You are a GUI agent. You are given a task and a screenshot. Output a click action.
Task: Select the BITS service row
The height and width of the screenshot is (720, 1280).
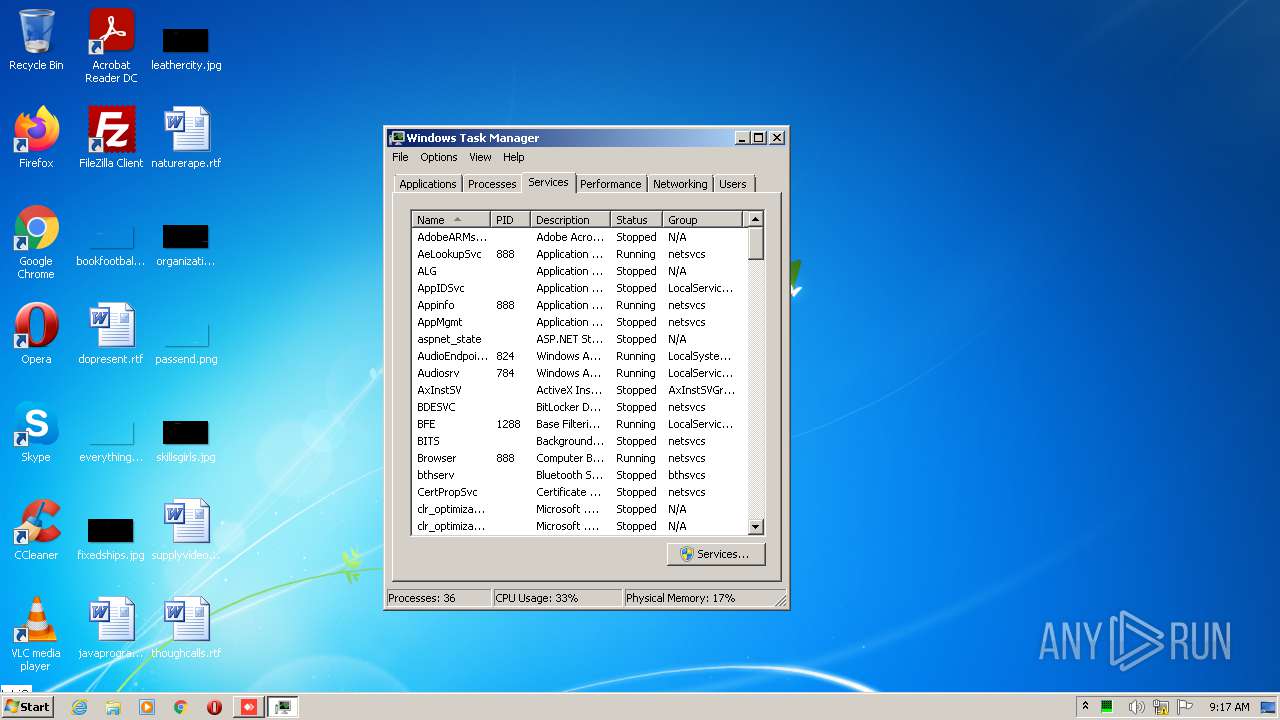pyautogui.click(x=579, y=441)
